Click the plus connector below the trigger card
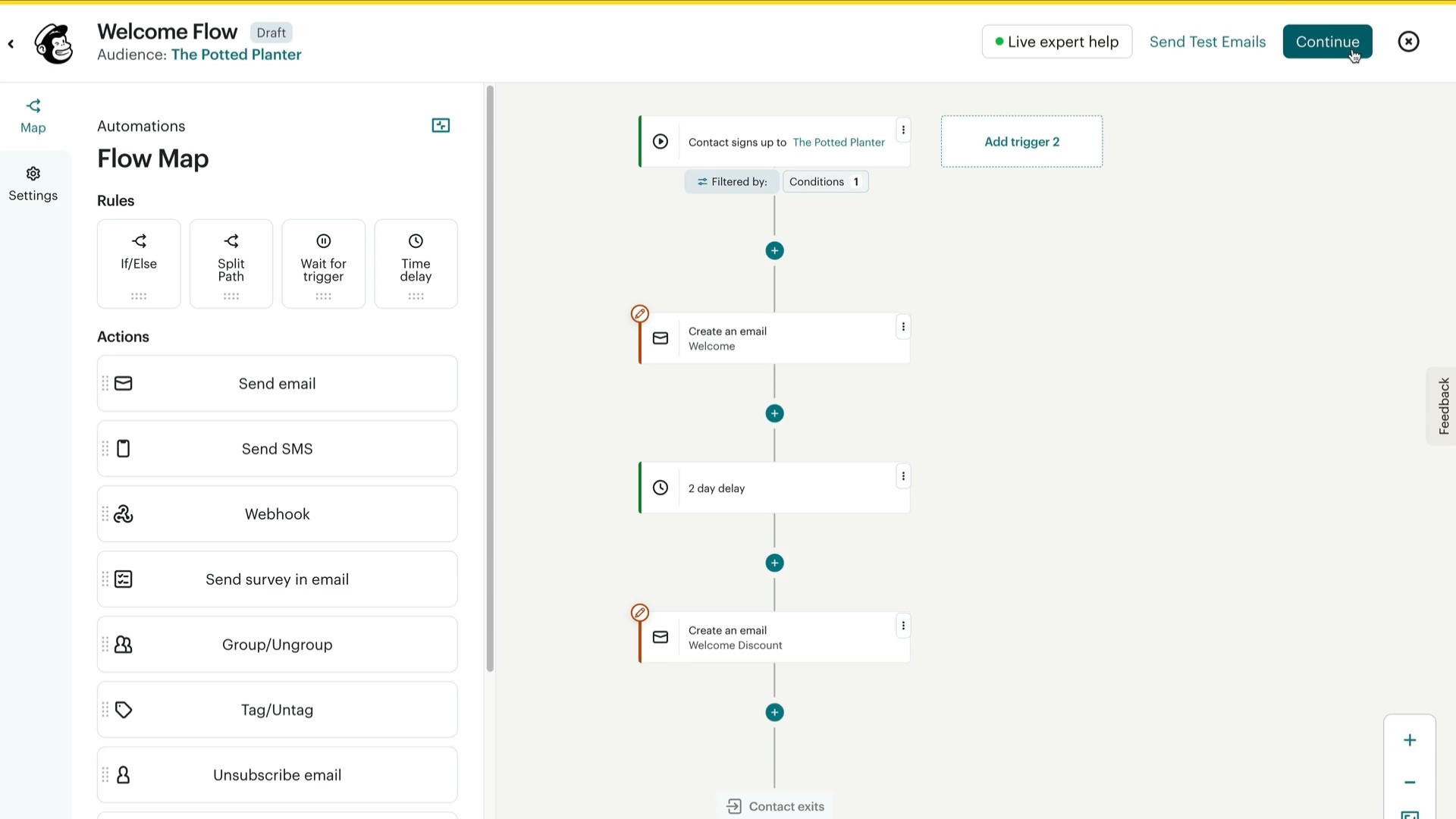The height and width of the screenshot is (819, 1456). (x=774, y=250)
